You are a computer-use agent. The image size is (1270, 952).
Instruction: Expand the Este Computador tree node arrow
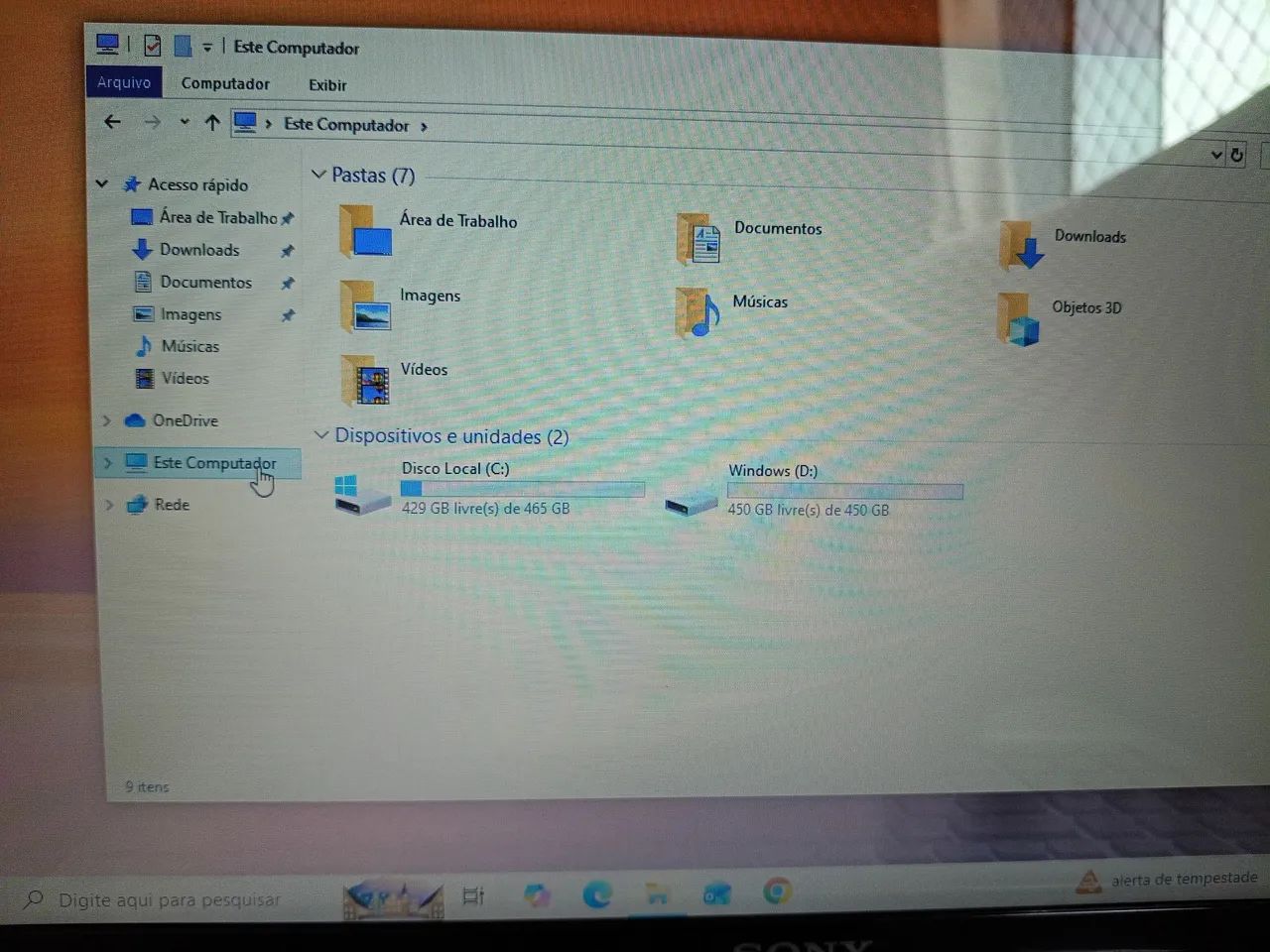coord(108,463)
